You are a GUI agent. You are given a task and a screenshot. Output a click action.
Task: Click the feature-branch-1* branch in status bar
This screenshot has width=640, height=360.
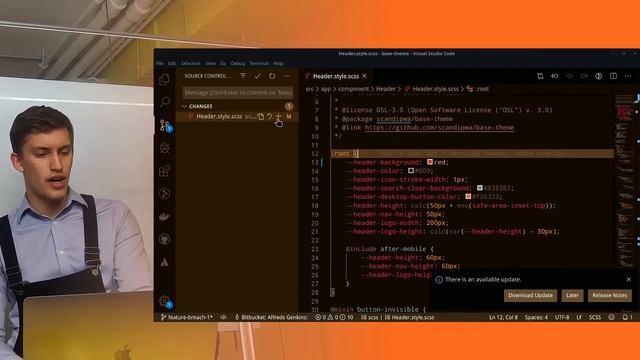pyautogui.click(x=187, y=317)
